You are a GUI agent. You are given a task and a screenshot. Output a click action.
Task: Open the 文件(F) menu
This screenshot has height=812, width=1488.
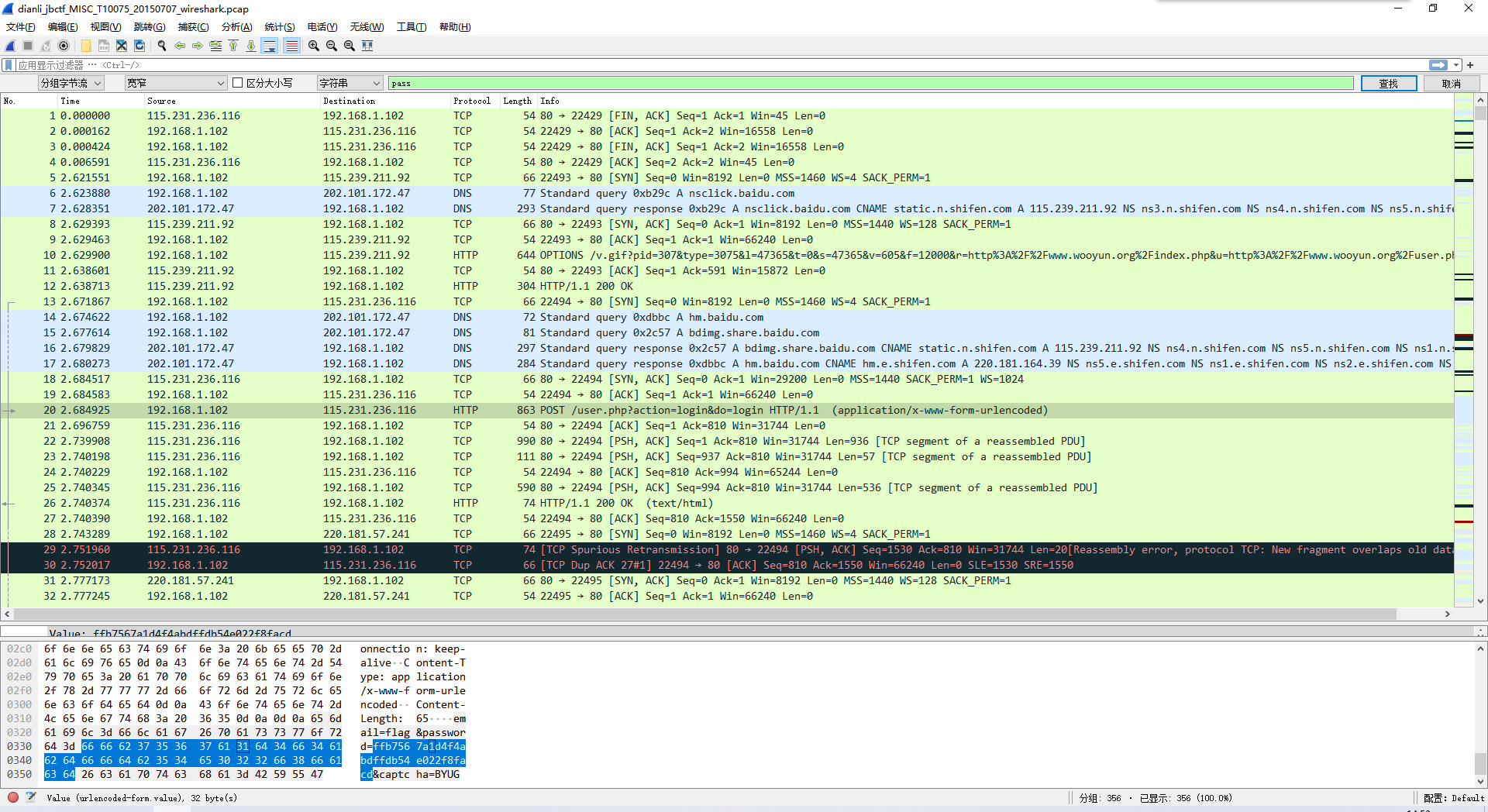[x=21, y=27]
